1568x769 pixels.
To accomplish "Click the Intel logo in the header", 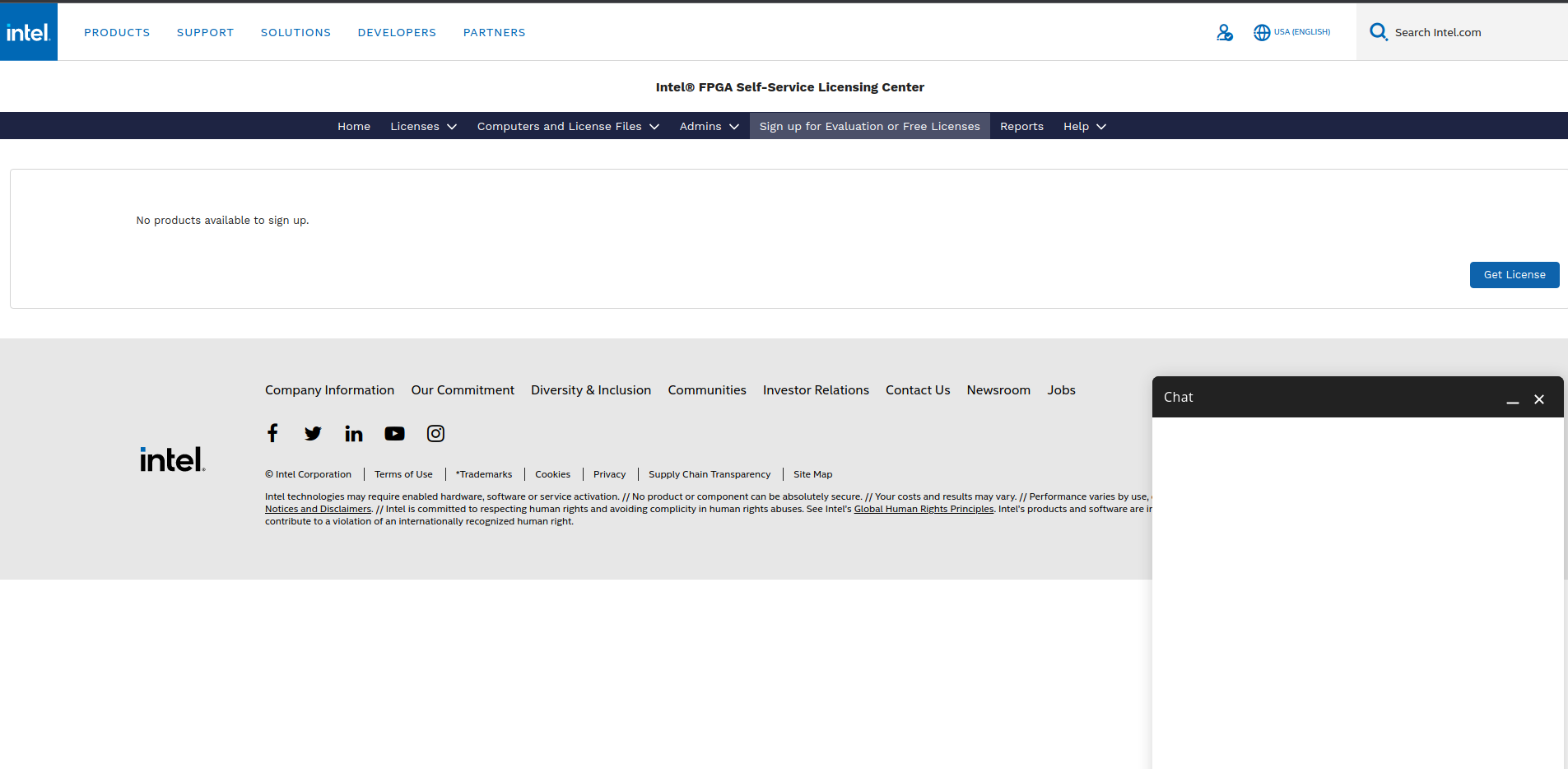I will pos(29,32).
